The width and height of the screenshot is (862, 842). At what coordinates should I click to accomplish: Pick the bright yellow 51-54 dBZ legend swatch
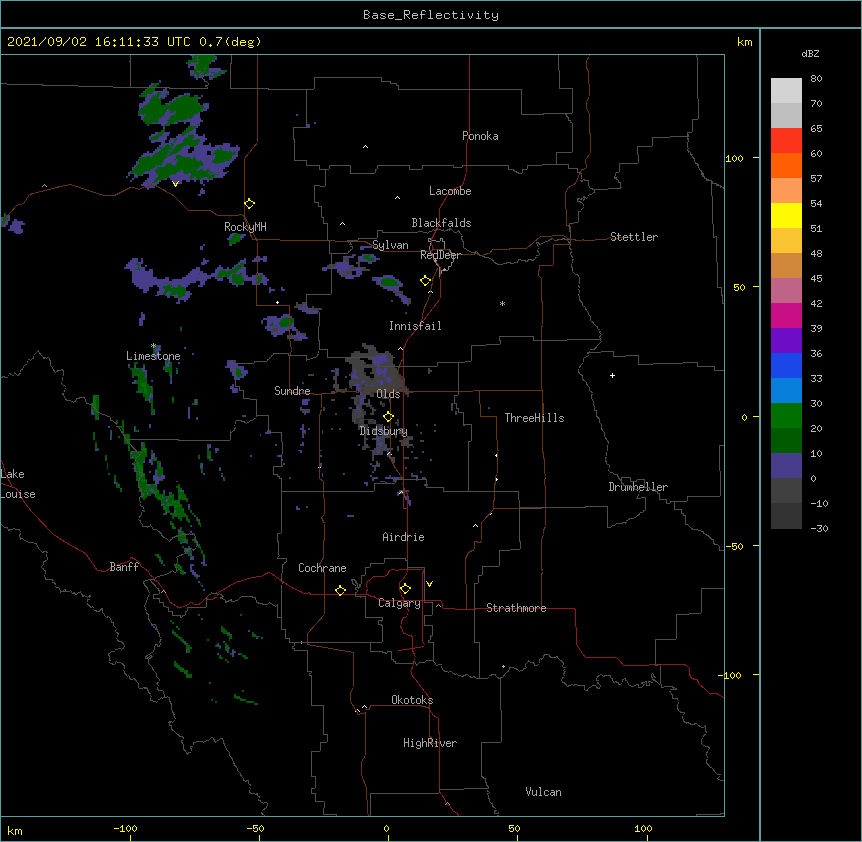[x=786, y=215]
